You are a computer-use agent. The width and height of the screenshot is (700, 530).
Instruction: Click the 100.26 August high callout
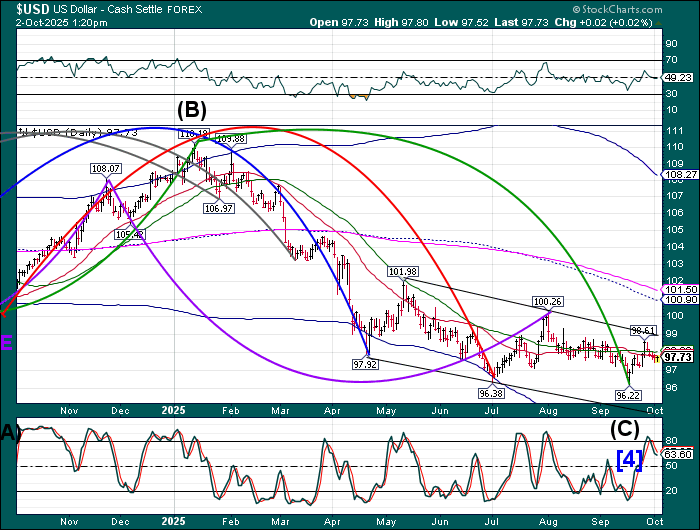click(x=547, y=301)
